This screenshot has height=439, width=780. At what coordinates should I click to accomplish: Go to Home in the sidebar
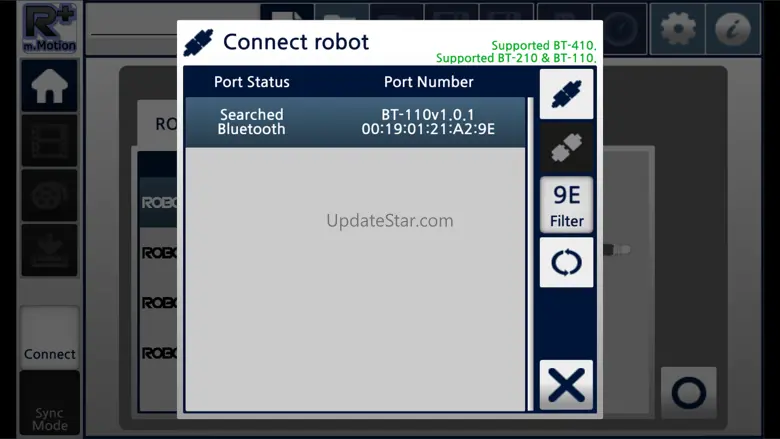(49, 86)
